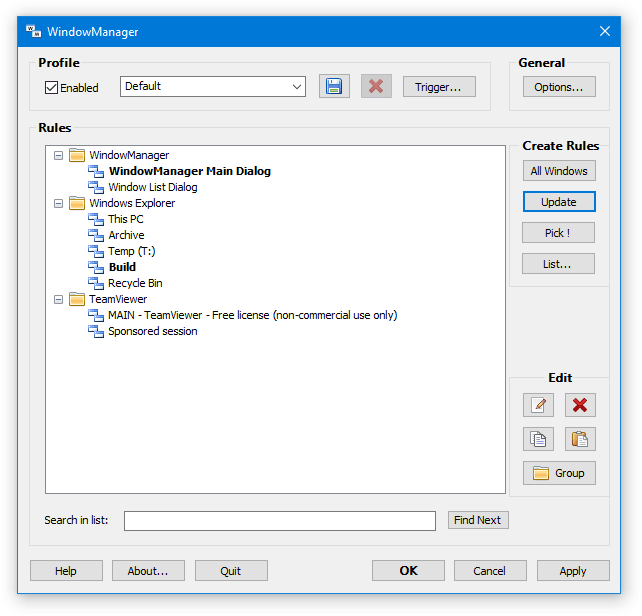This screenshot has height=616, width=642.
Task: Click the WindowManager title bar app icon
Action: pyautogui.click(x=34, y=31)
